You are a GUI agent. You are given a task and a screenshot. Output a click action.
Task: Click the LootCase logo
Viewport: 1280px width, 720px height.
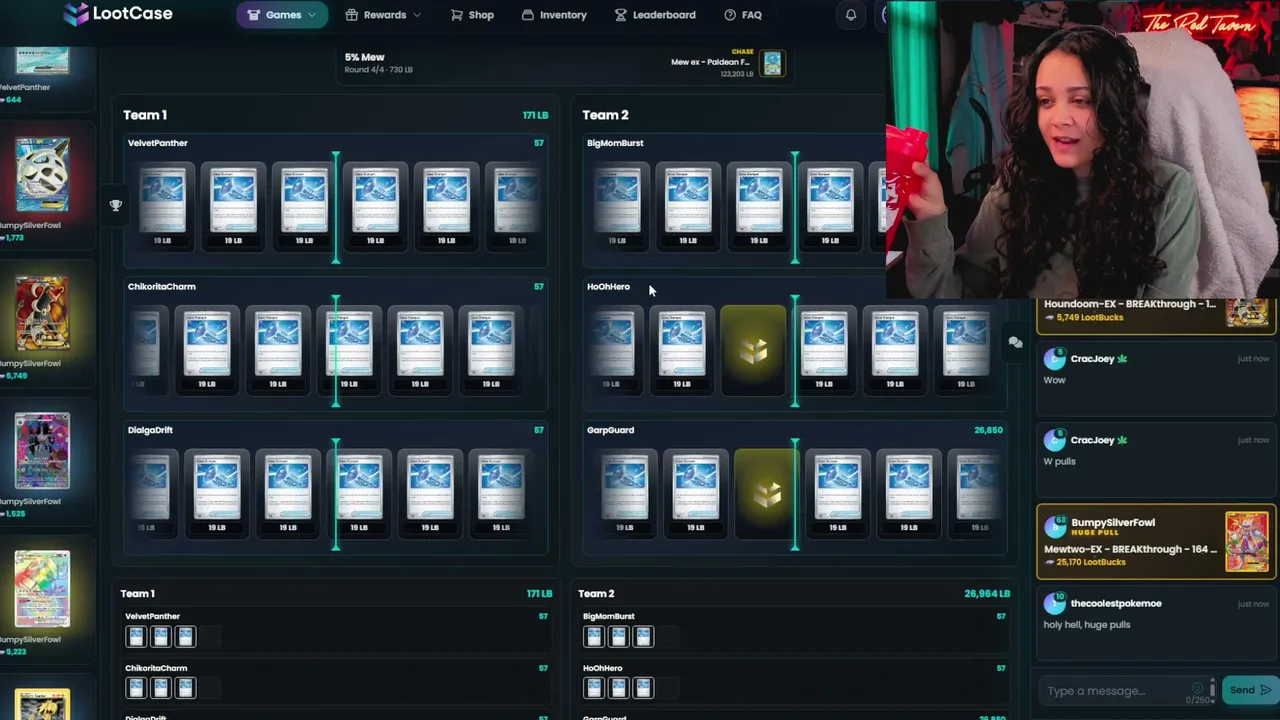[x=118, y=14]
